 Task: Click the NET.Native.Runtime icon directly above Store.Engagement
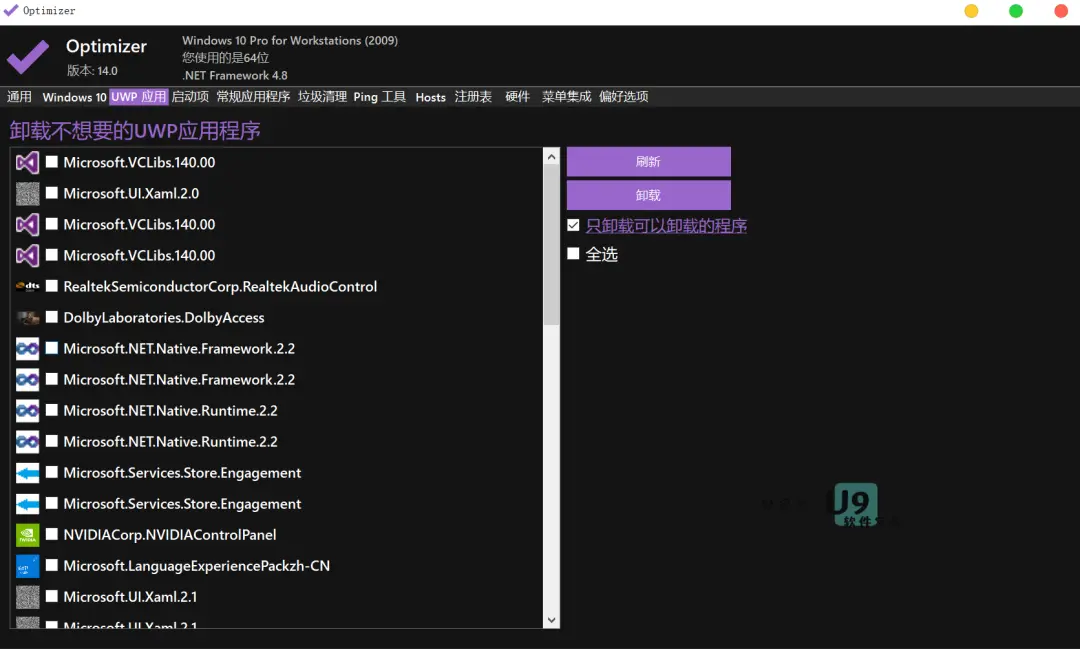tap(28, 442)
